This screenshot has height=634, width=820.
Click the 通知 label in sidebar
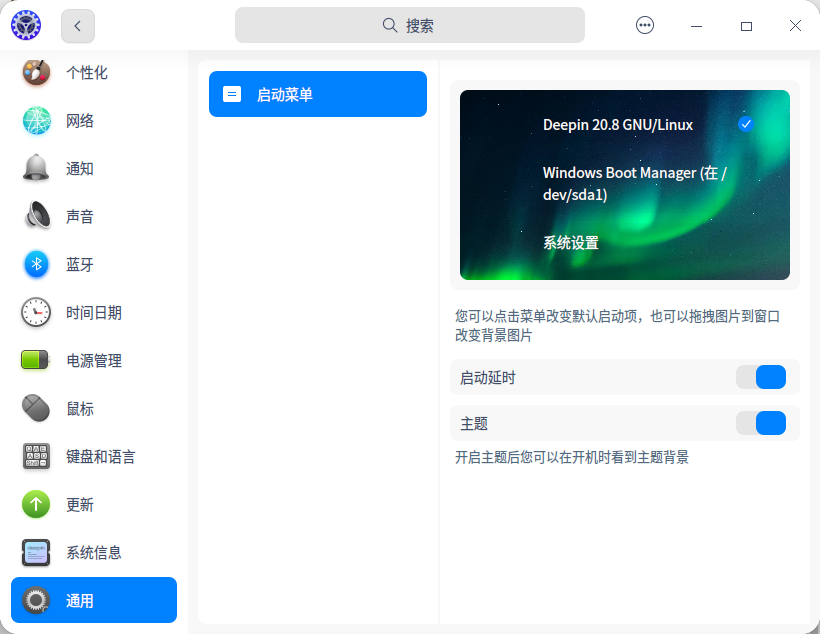[80, 169]
